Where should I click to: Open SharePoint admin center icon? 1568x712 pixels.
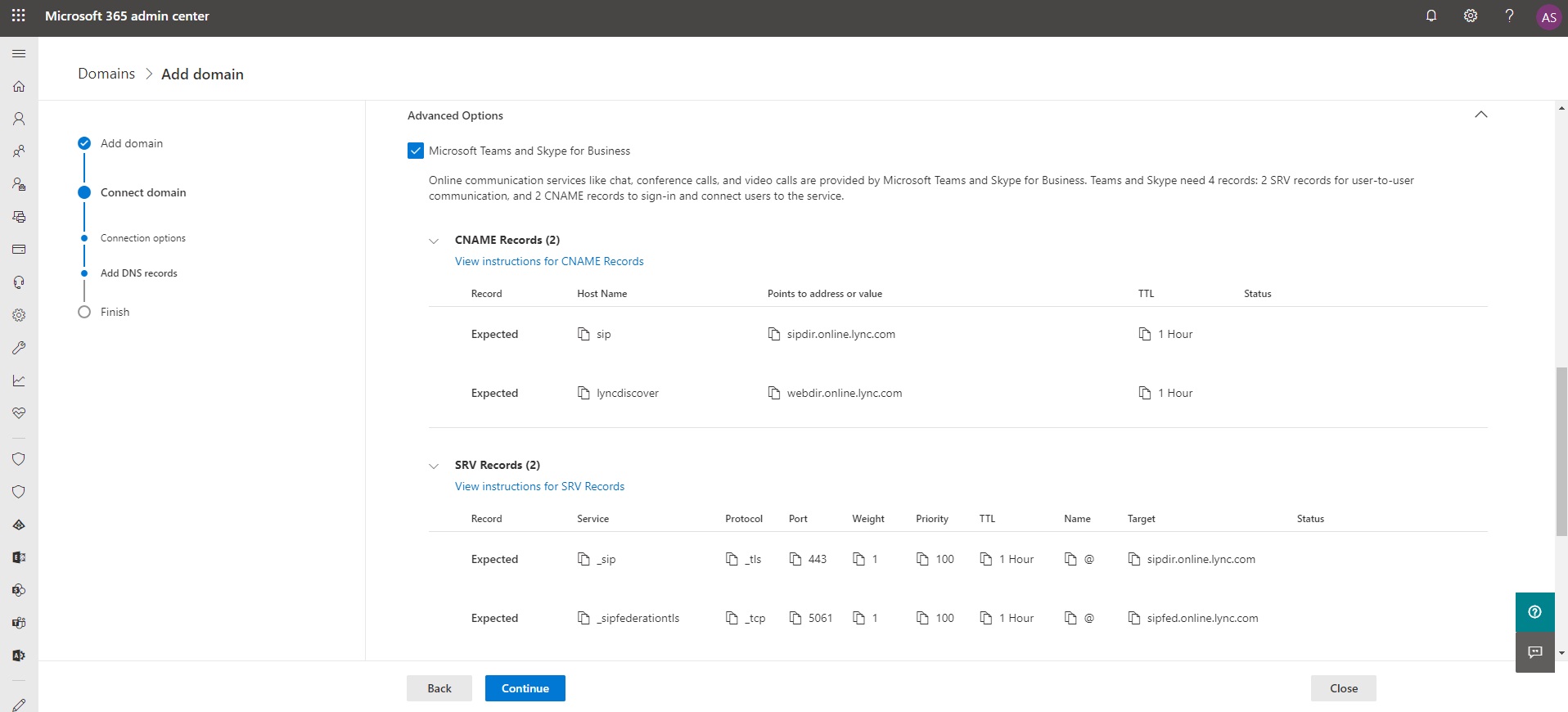coord(19,590)
